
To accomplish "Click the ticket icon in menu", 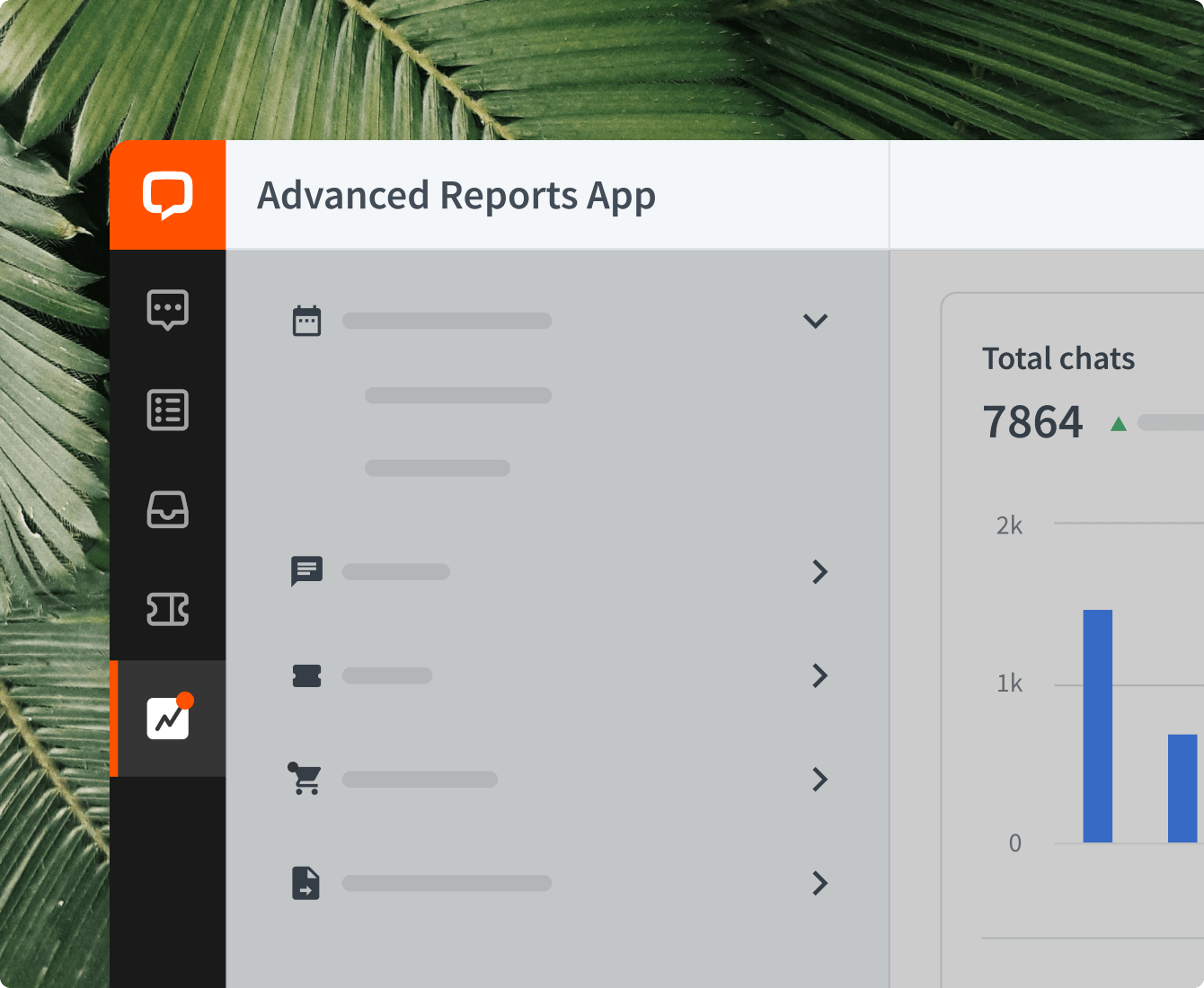I will (306, 675).
